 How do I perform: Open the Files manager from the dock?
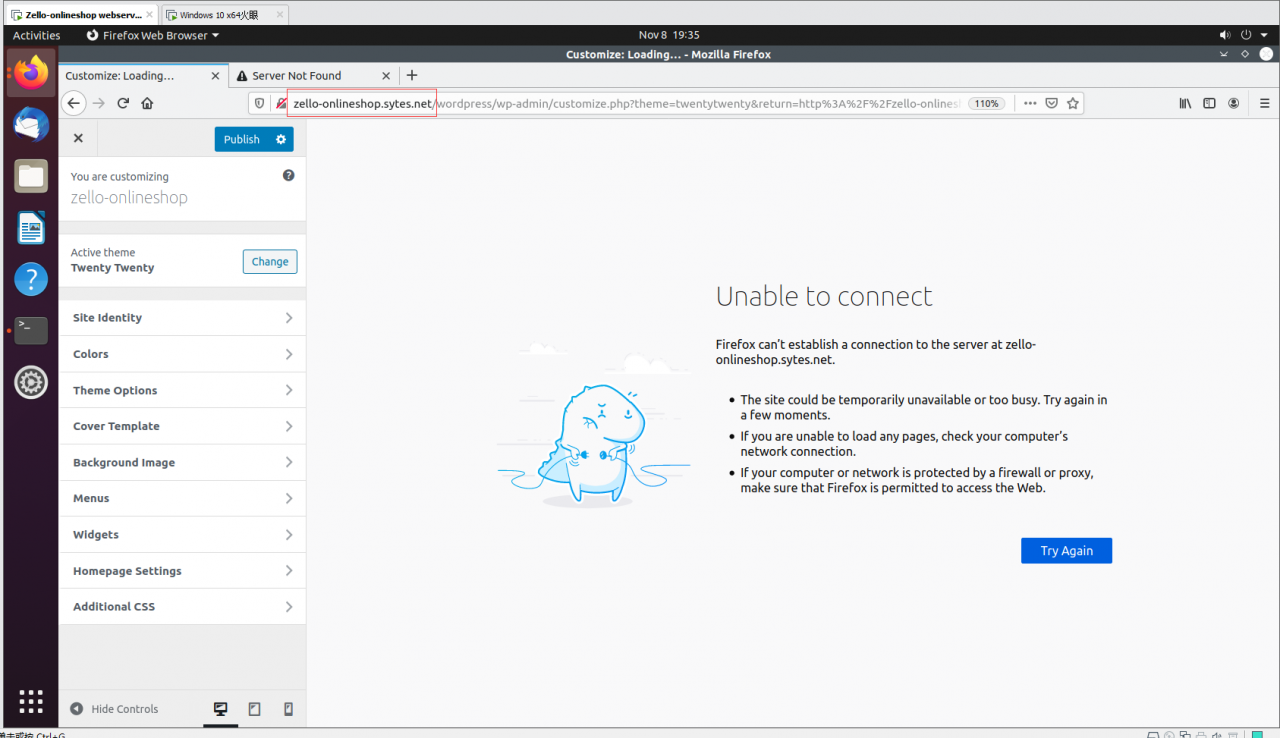click(x=31, y=177)
